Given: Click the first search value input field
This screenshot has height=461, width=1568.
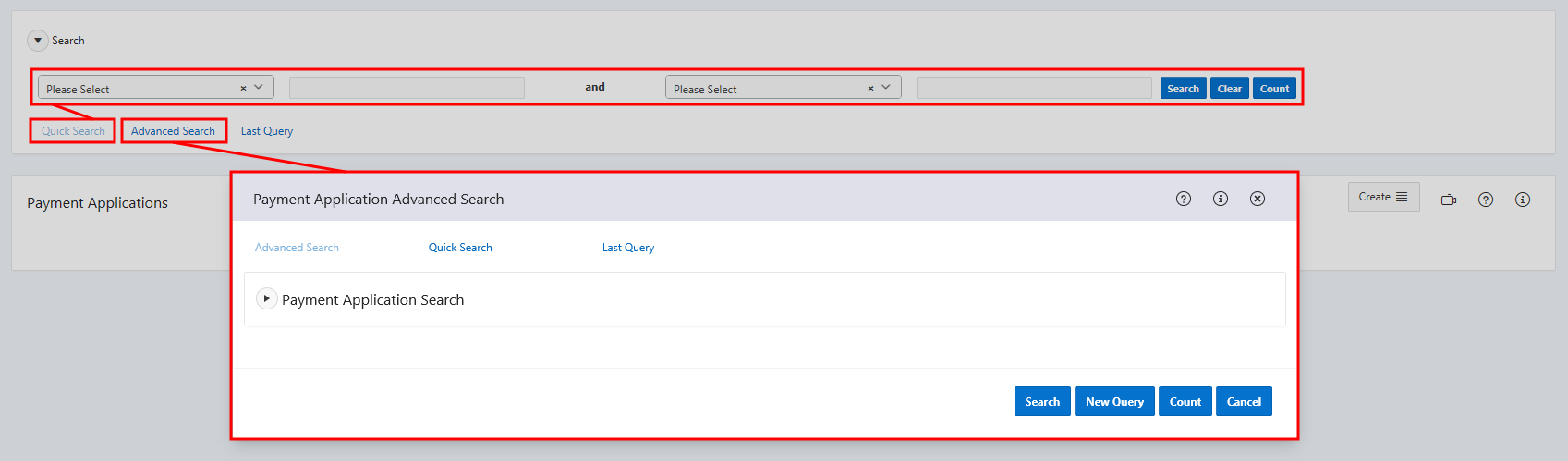Looking at the screenshot, I should tap(407, 88).
